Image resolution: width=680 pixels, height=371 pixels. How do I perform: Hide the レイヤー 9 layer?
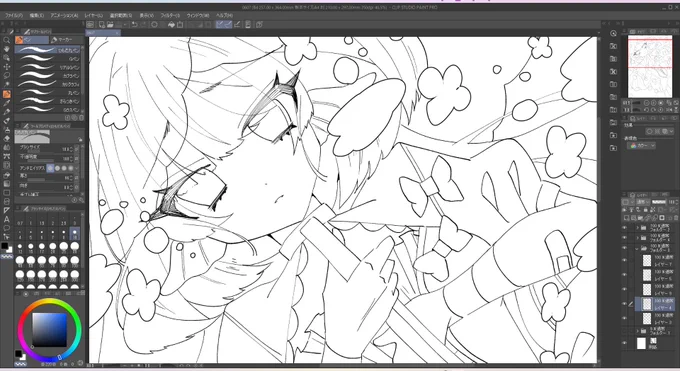click(625, 289)
